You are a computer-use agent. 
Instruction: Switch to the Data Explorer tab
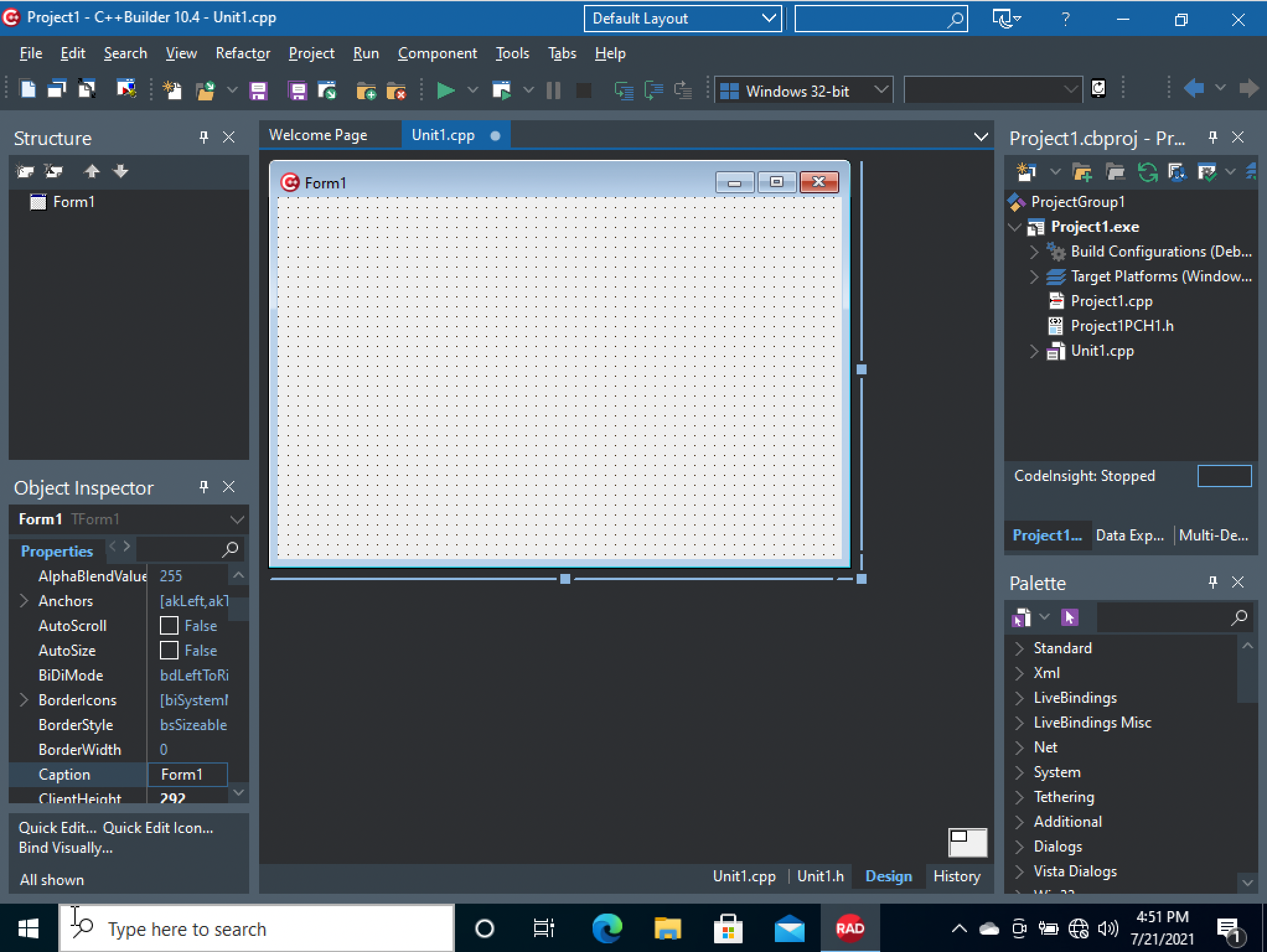(x=1129, y=535)
